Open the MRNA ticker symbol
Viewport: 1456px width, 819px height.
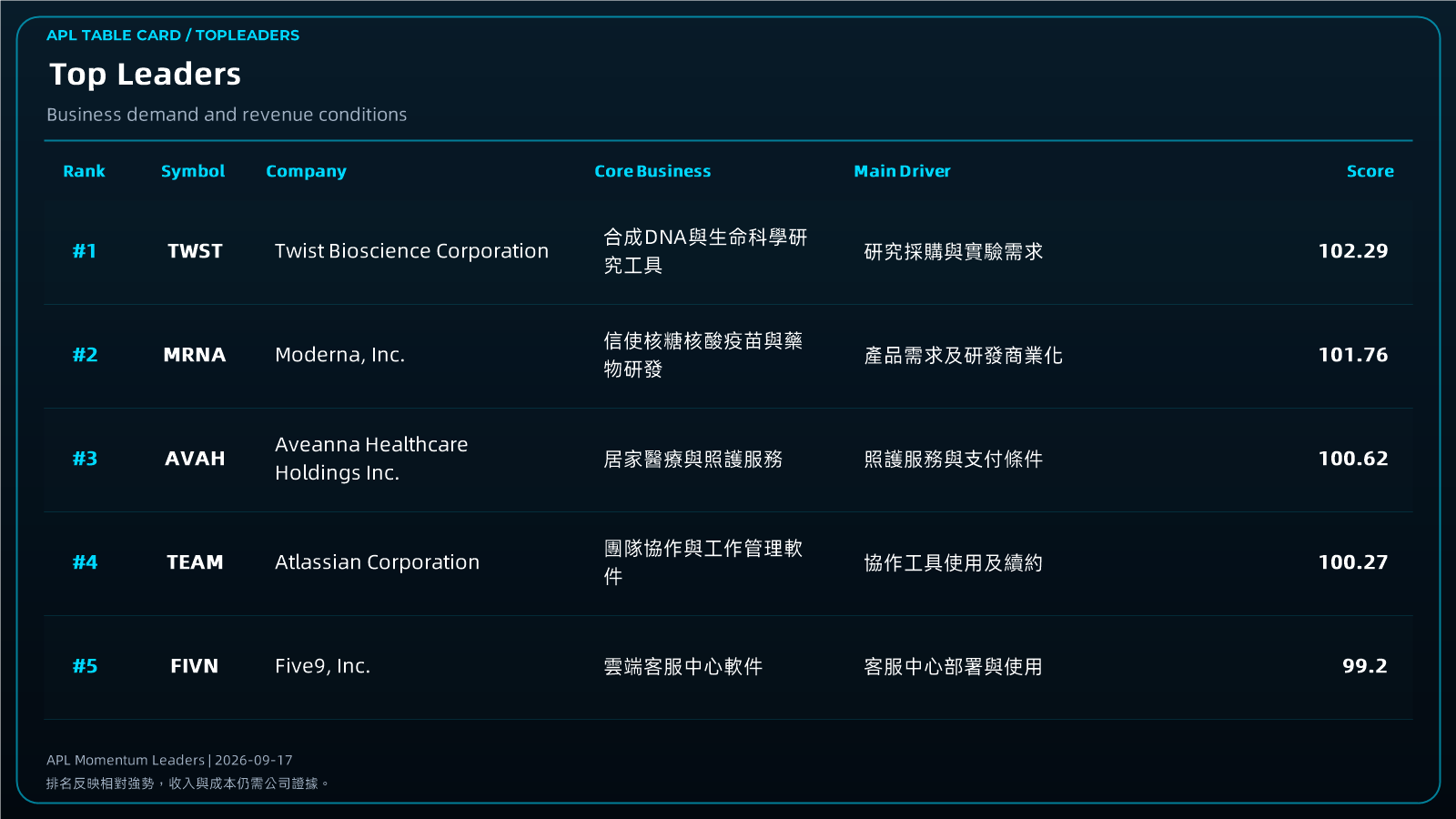[x=195, y=355]
